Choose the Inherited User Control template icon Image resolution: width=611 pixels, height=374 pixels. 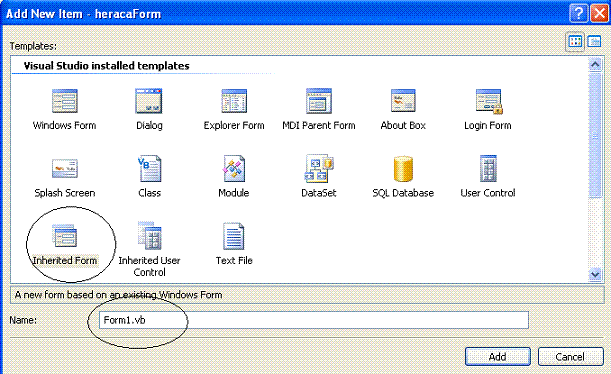(x=150, y=236)
